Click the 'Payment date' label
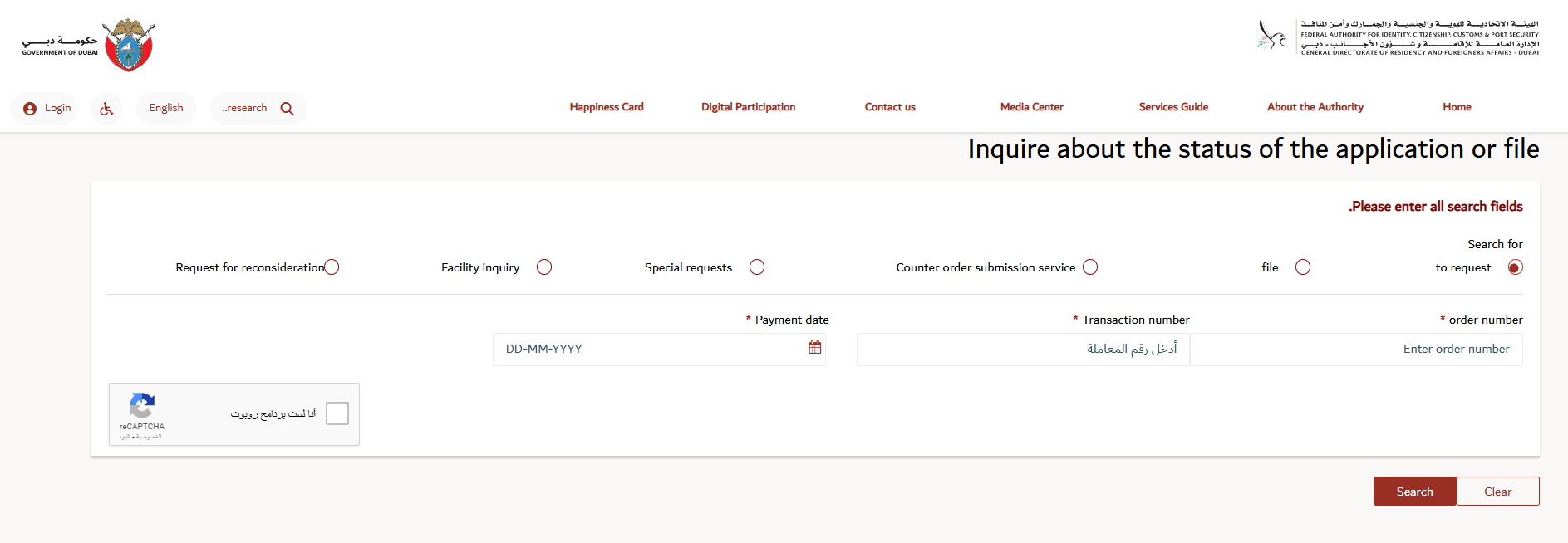 [792, 320]
